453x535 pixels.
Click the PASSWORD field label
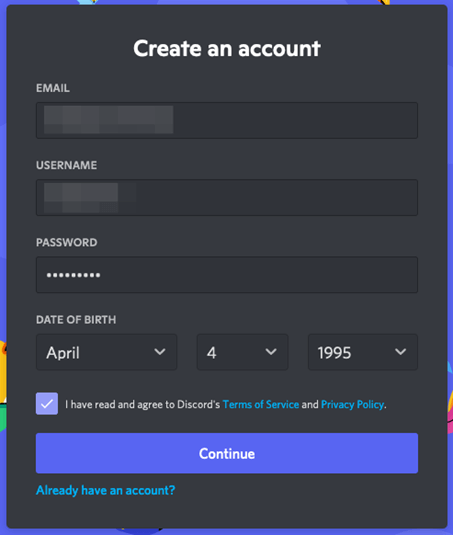(x=67, y=243)
